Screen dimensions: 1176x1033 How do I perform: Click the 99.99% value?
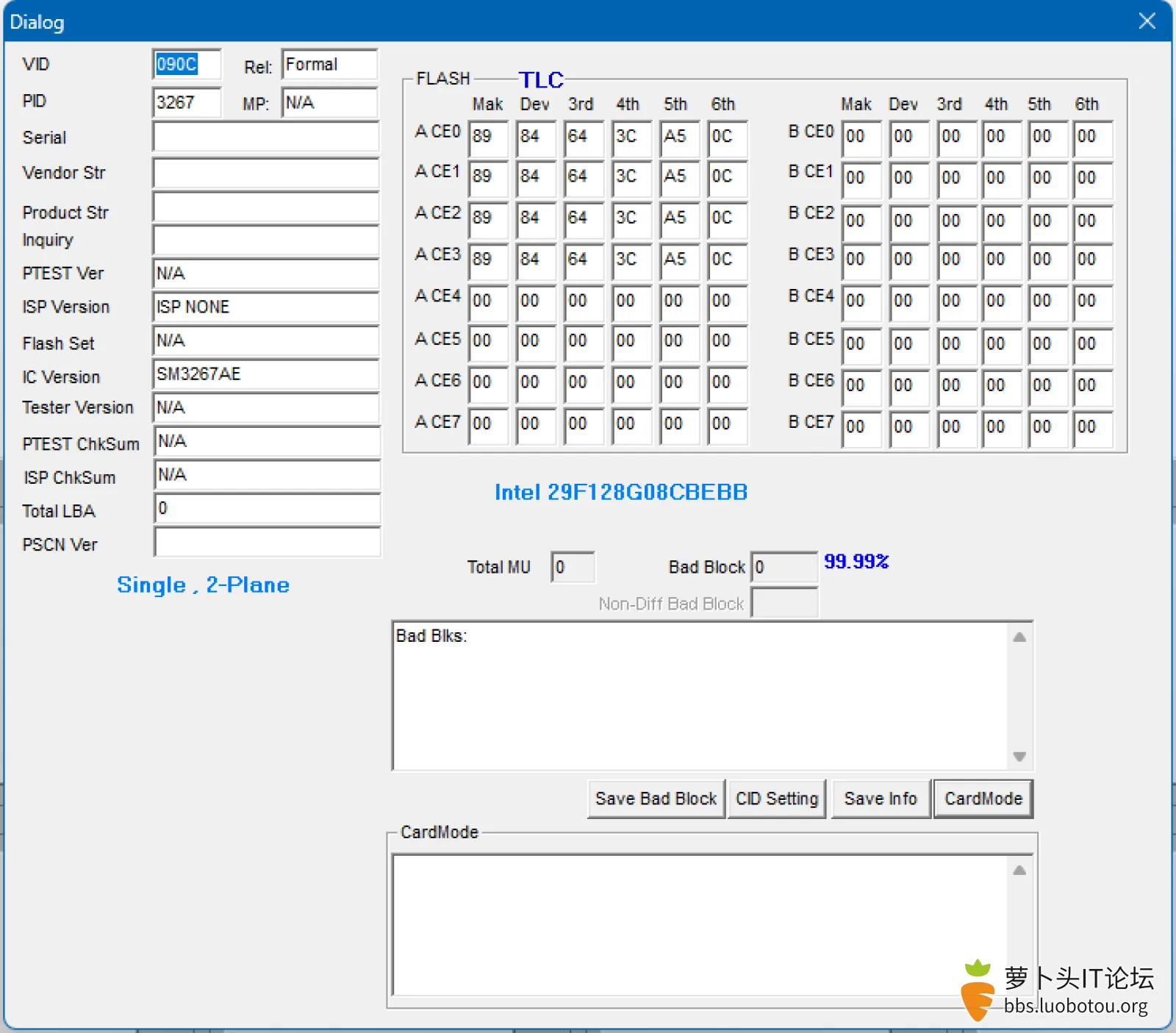tap(856, 562)
